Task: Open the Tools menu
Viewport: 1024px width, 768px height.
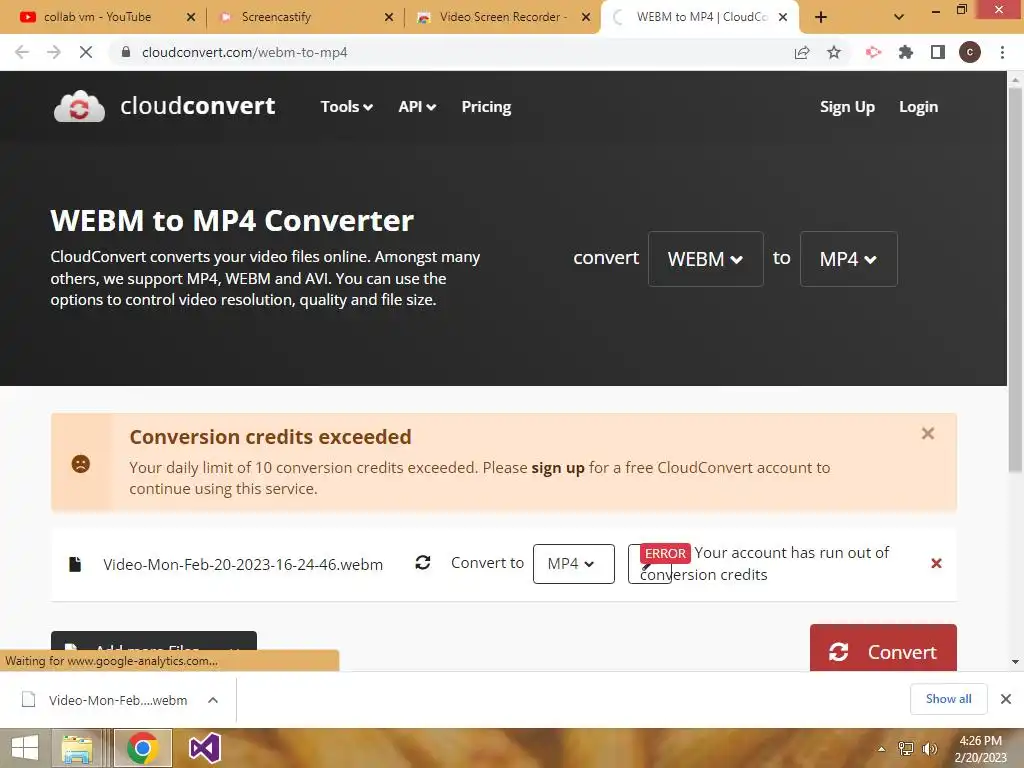Action: point(346,106)
